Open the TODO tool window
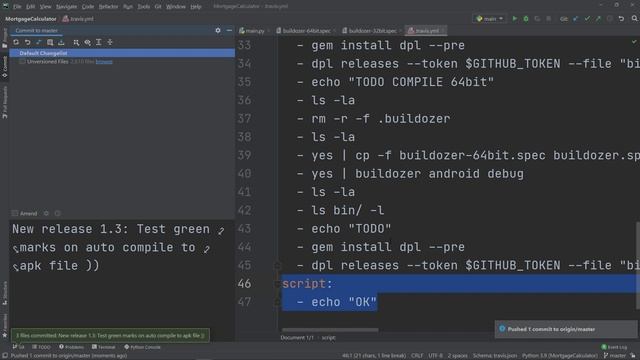 click(x=41, y=347)
